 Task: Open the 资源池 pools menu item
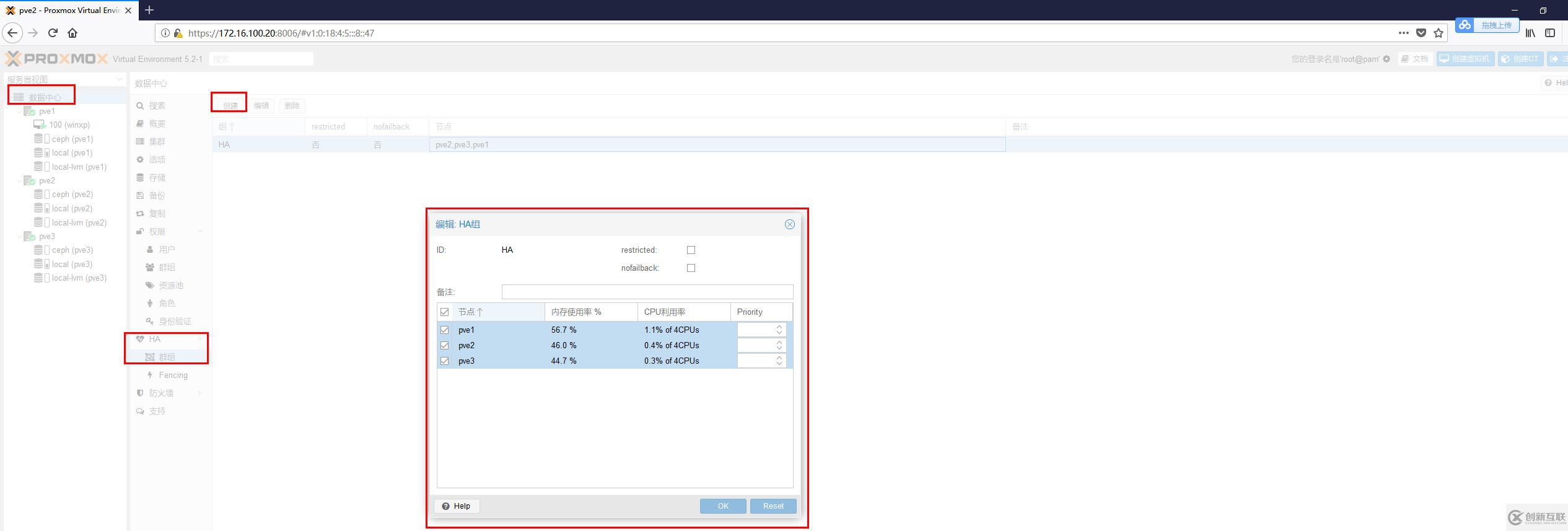(x=170, y=286)
